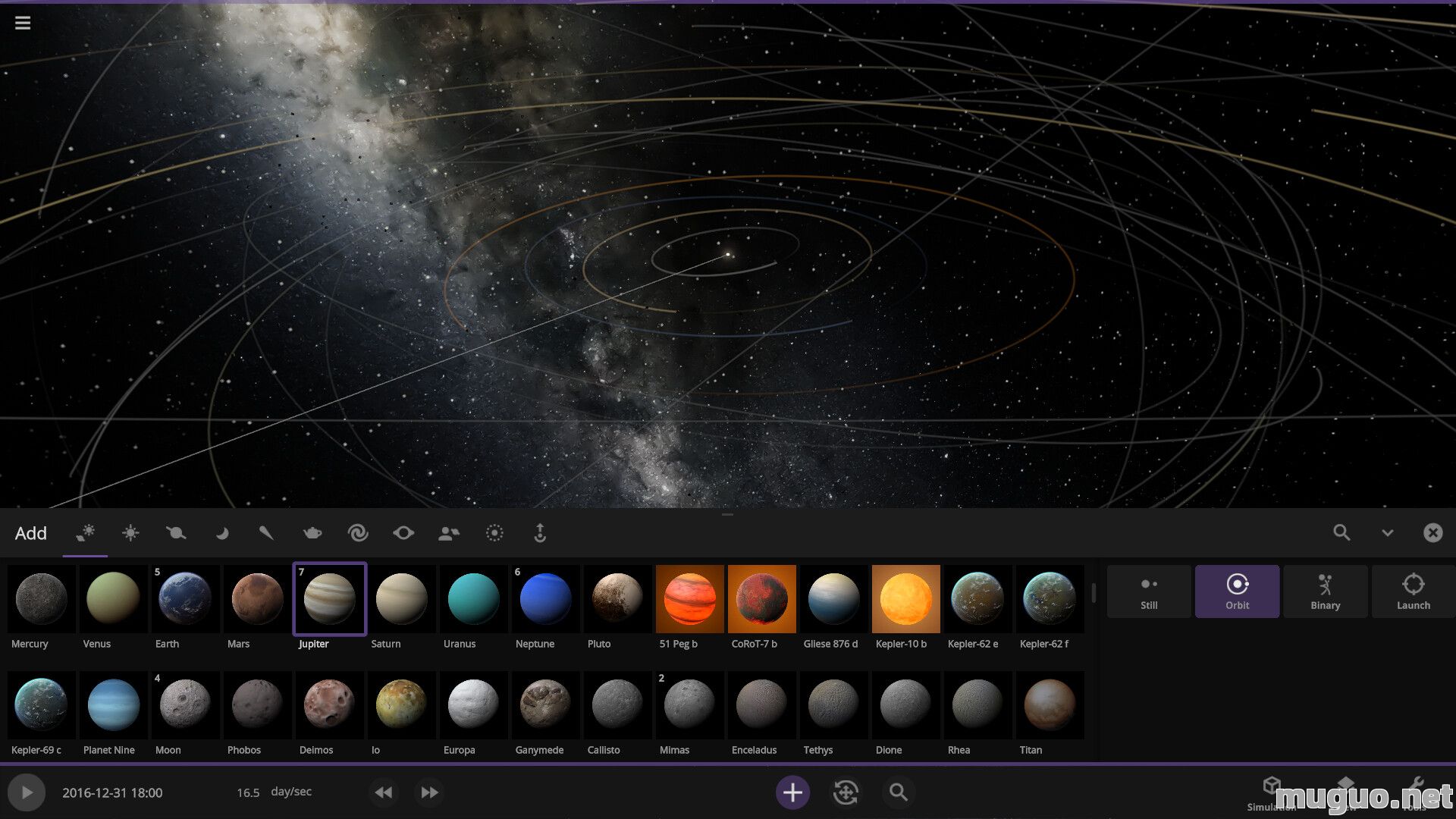Pick Saturn from the object list

pos(401,599)
